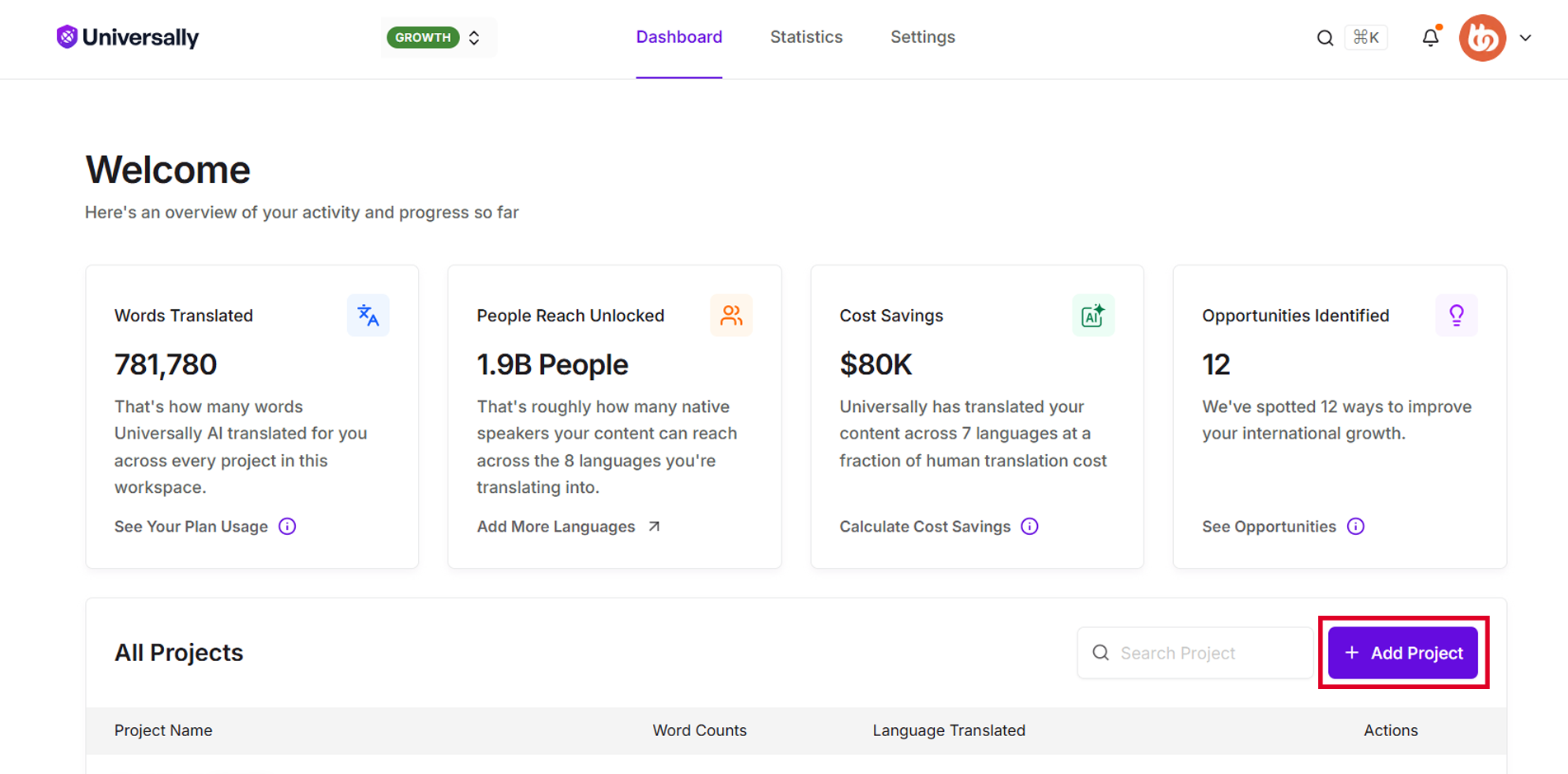The image size is (1568, 774).
Task: Click the Universally shield logo icon
Action: tap(67, 37)
